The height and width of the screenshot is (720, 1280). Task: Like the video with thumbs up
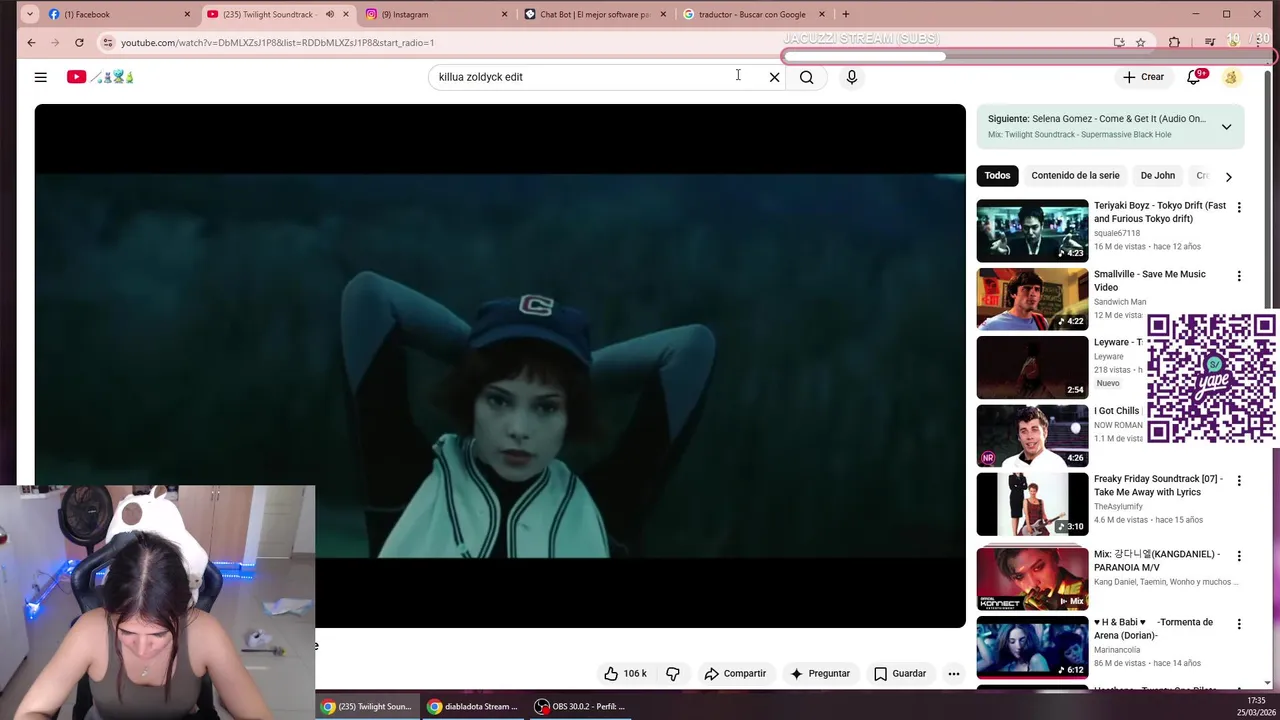point(624,674)
